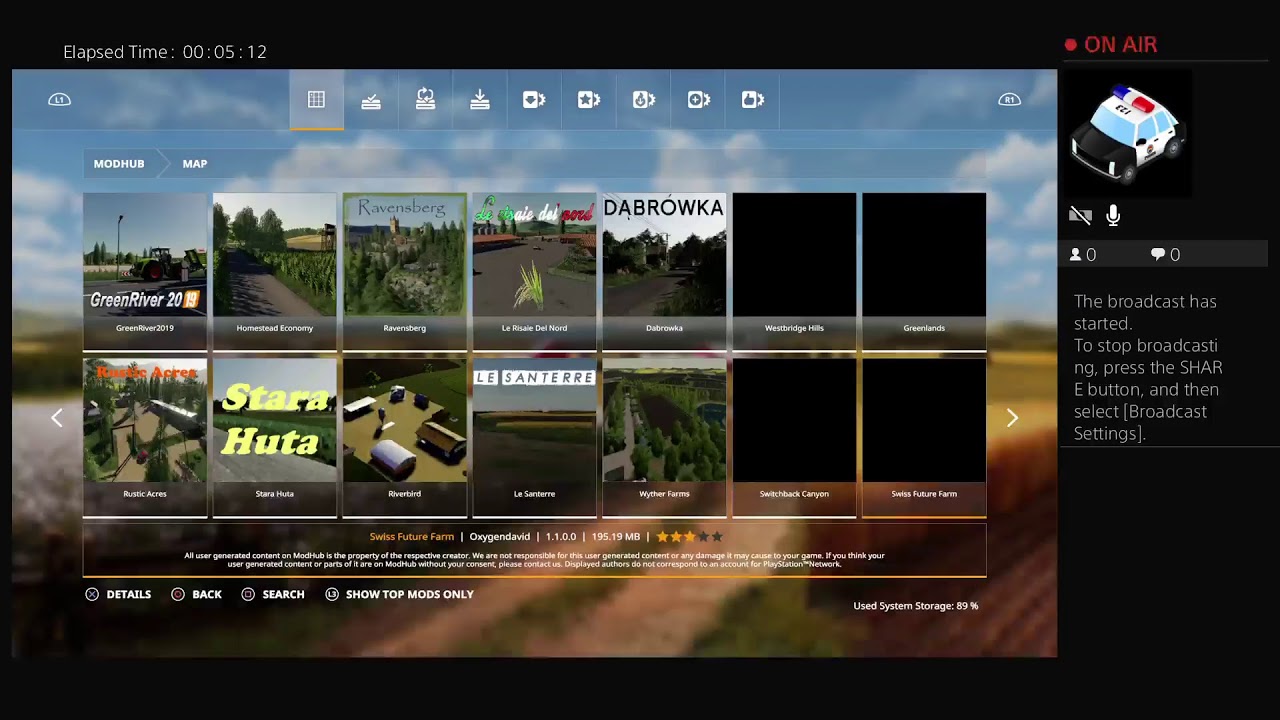
Task: Go to next page with right arrow
Action: click(x=1012, y=418)
